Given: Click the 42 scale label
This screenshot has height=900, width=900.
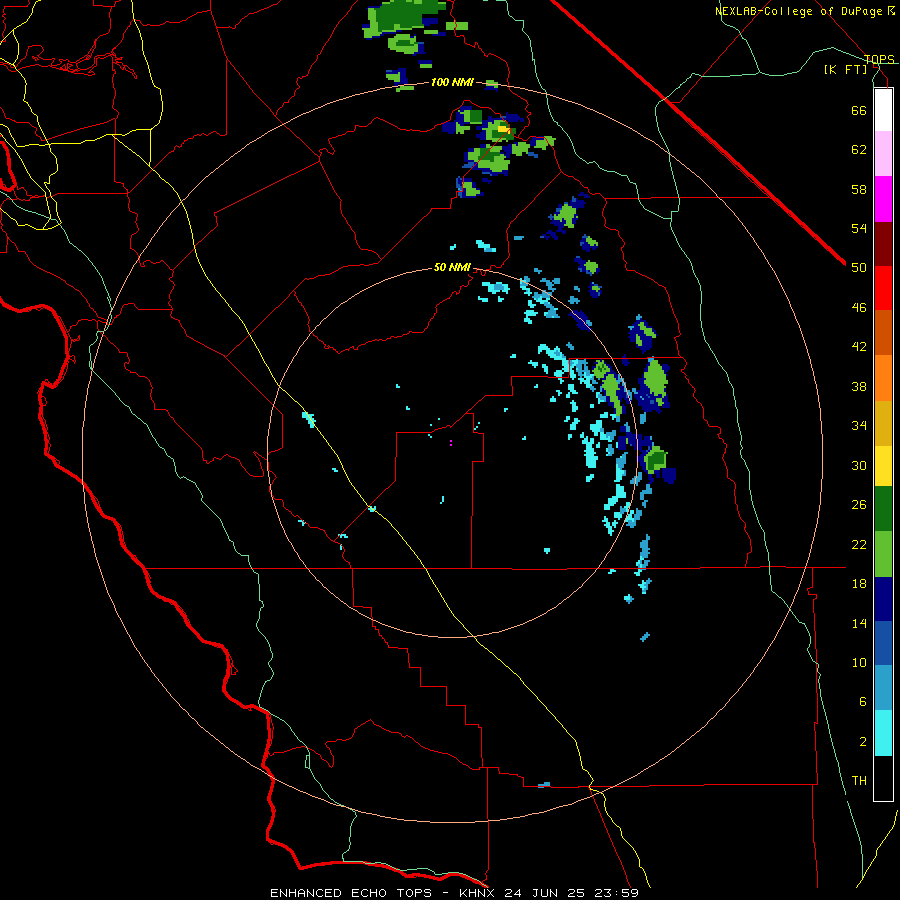Looking at the screenshot, I should pos(859,346).
